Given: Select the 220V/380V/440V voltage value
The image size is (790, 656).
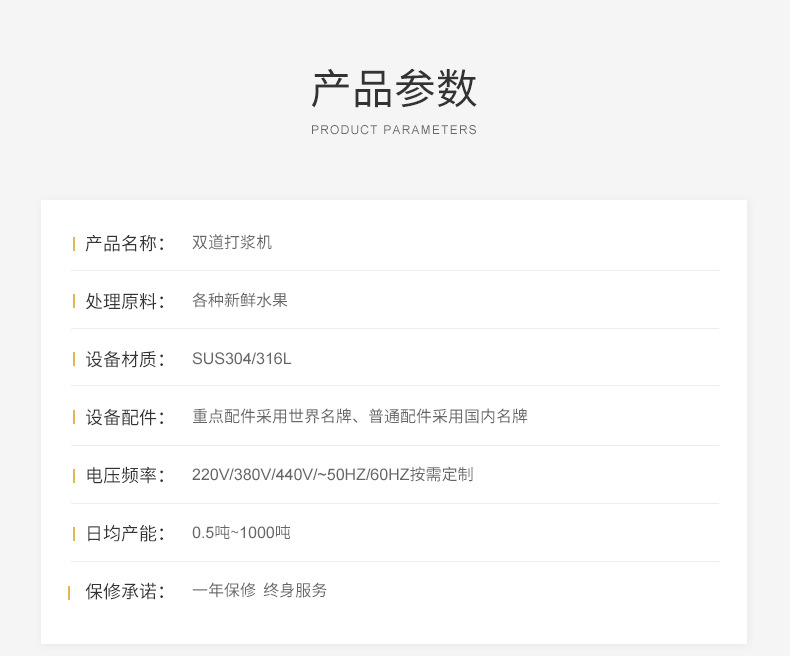Looking at the screenshot, I should tap(252, 475).
